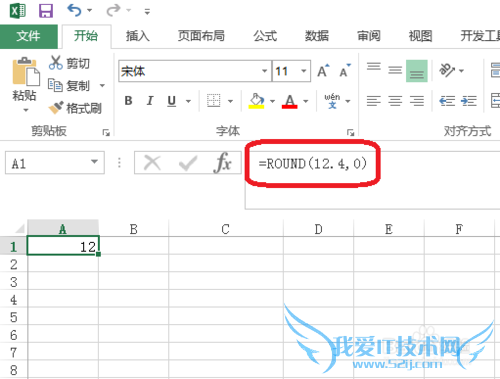Open the 复制 copy options dropdown arrow
500x379 pixels.
(102, 86)
